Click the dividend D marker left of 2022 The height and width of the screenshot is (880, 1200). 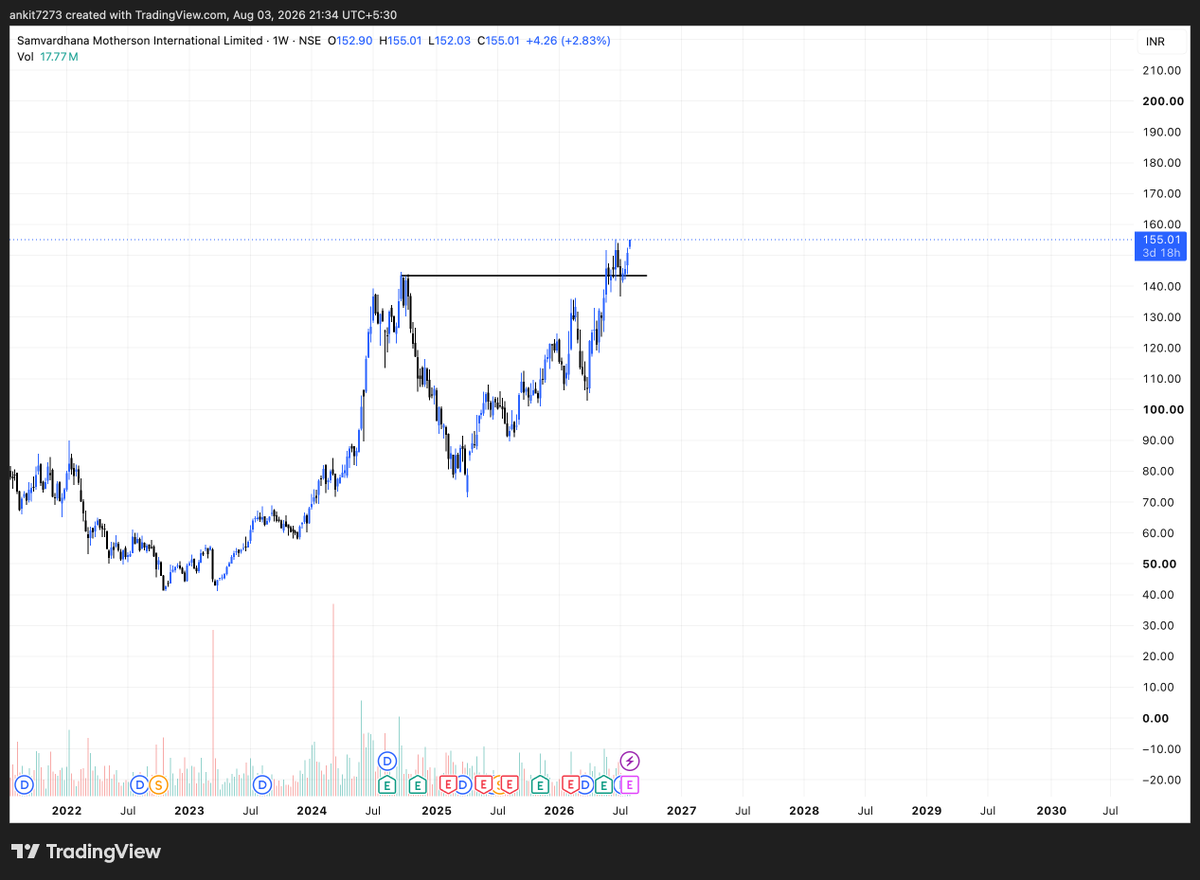pyautogui.click(x=24, y=784)
